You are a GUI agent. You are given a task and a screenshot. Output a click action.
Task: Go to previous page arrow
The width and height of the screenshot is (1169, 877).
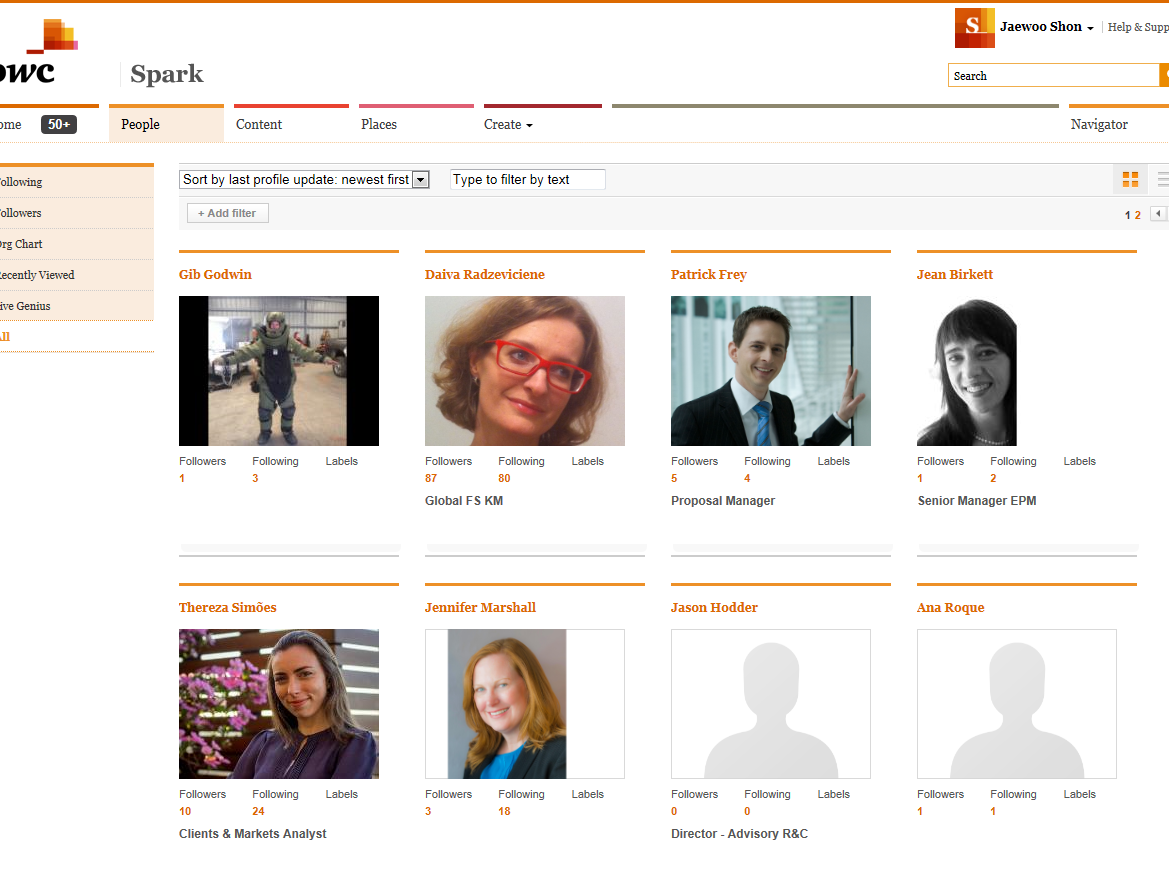(x=1159, y=214)
